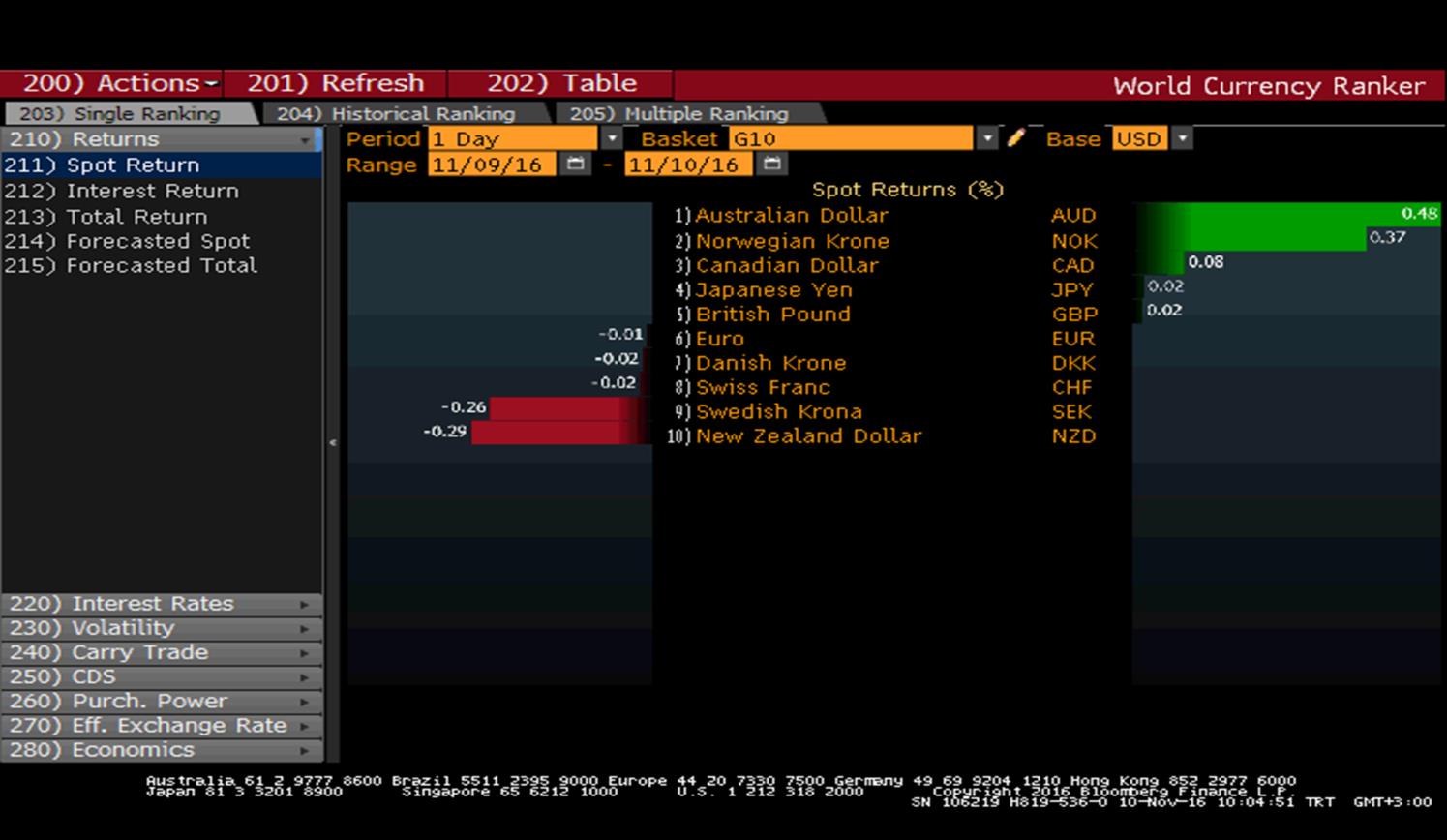Collapse the 210) Returns section
Viewport: 1447px width, 840px height.
pos(161,139)
